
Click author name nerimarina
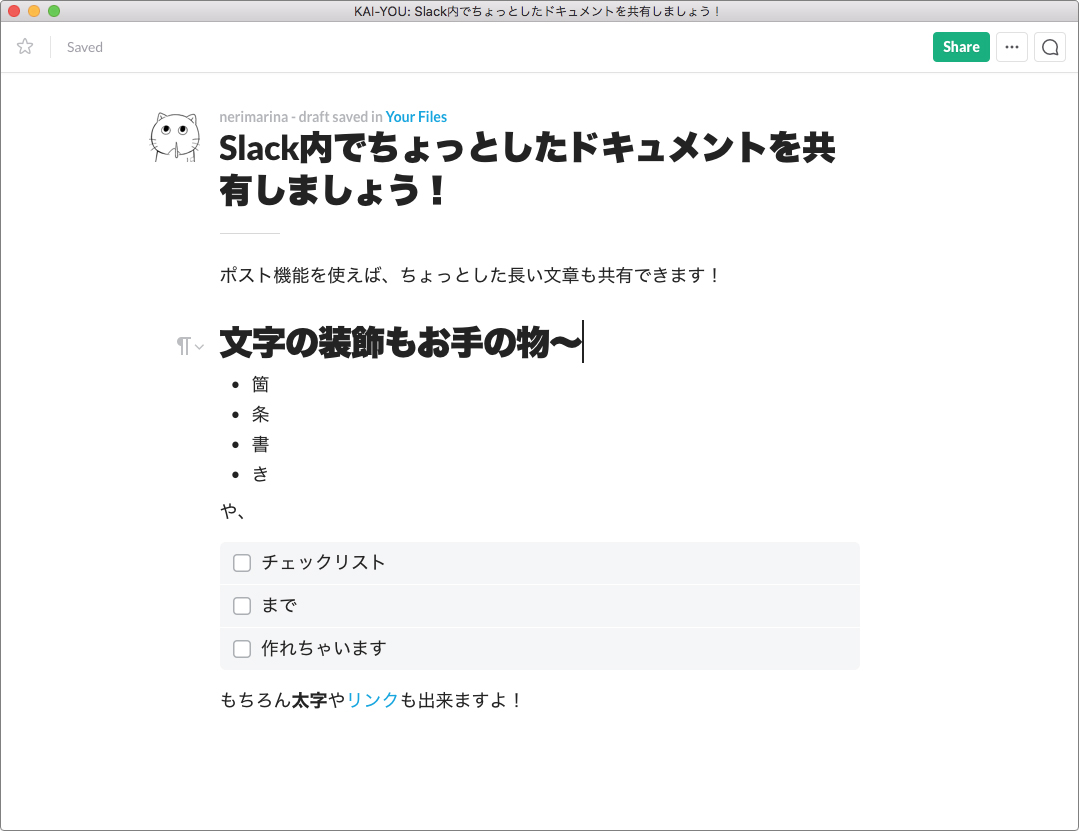click(253, 117)
